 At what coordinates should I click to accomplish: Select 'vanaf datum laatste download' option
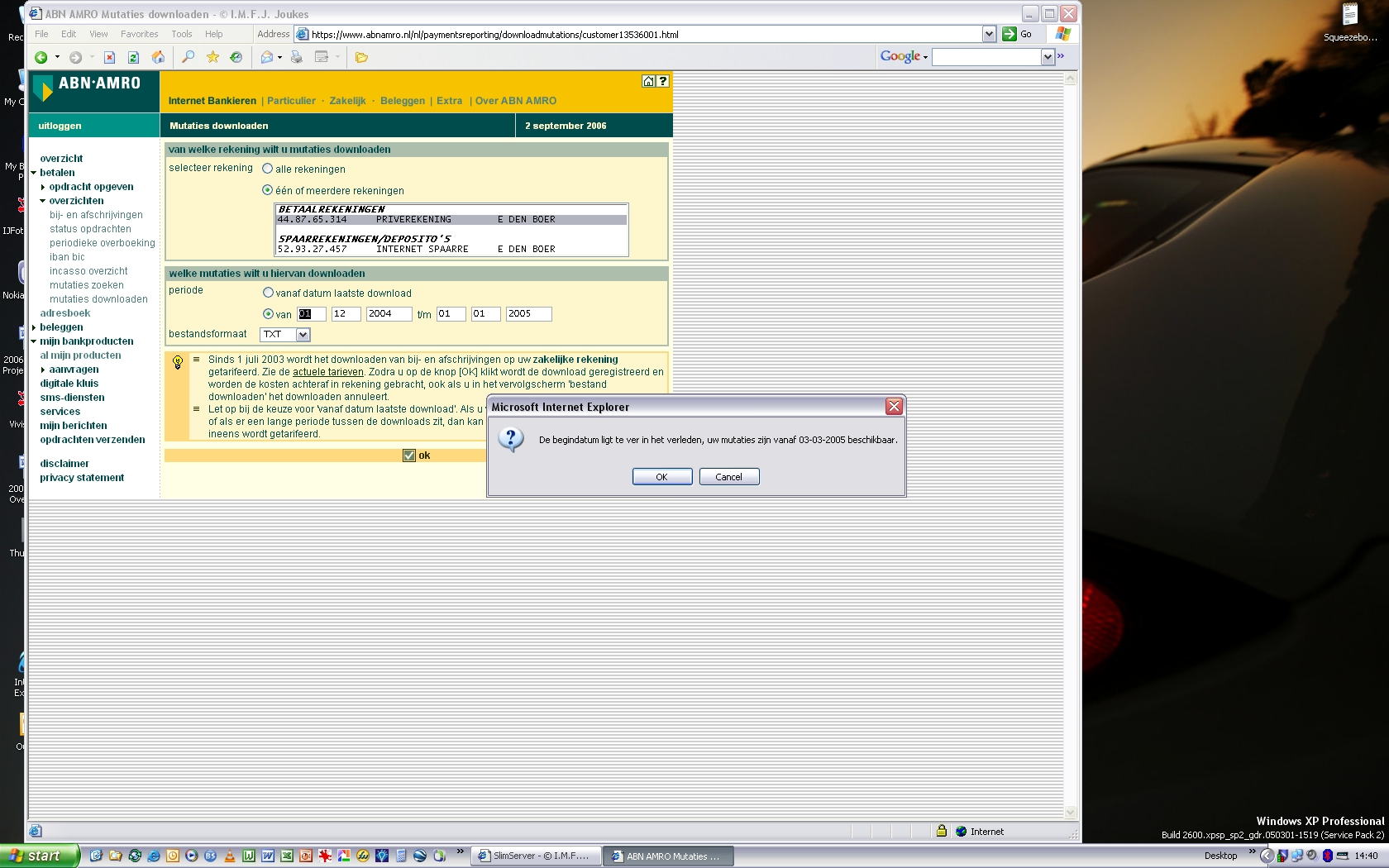point(268,293)
